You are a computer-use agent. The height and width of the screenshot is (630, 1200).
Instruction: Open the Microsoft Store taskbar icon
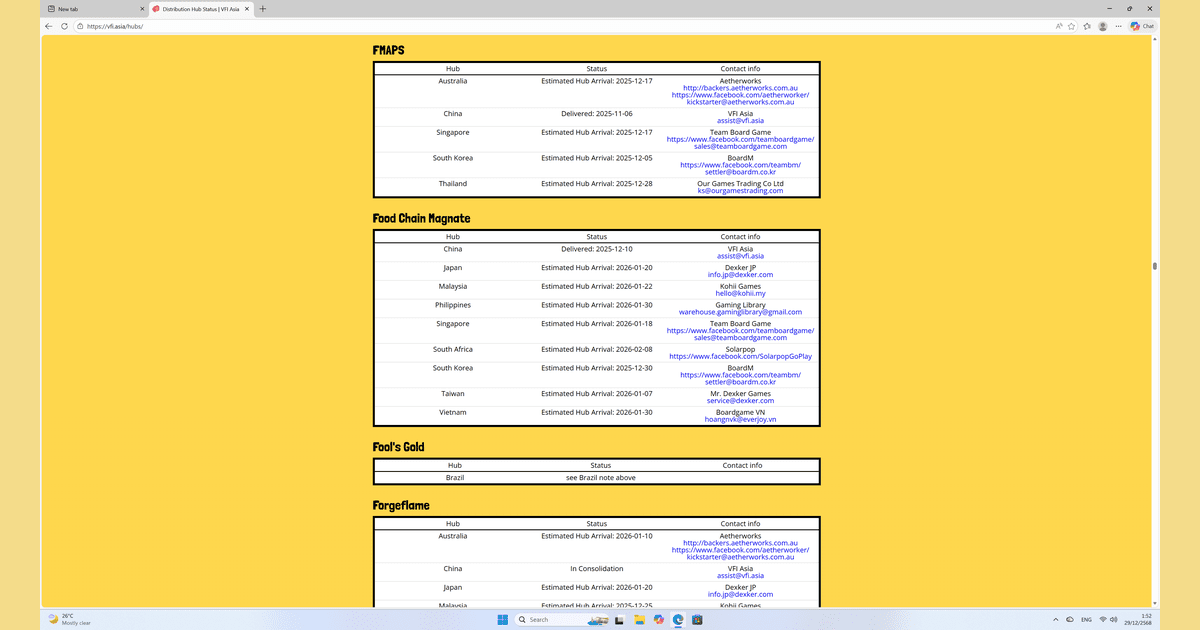tap(697, 620)
